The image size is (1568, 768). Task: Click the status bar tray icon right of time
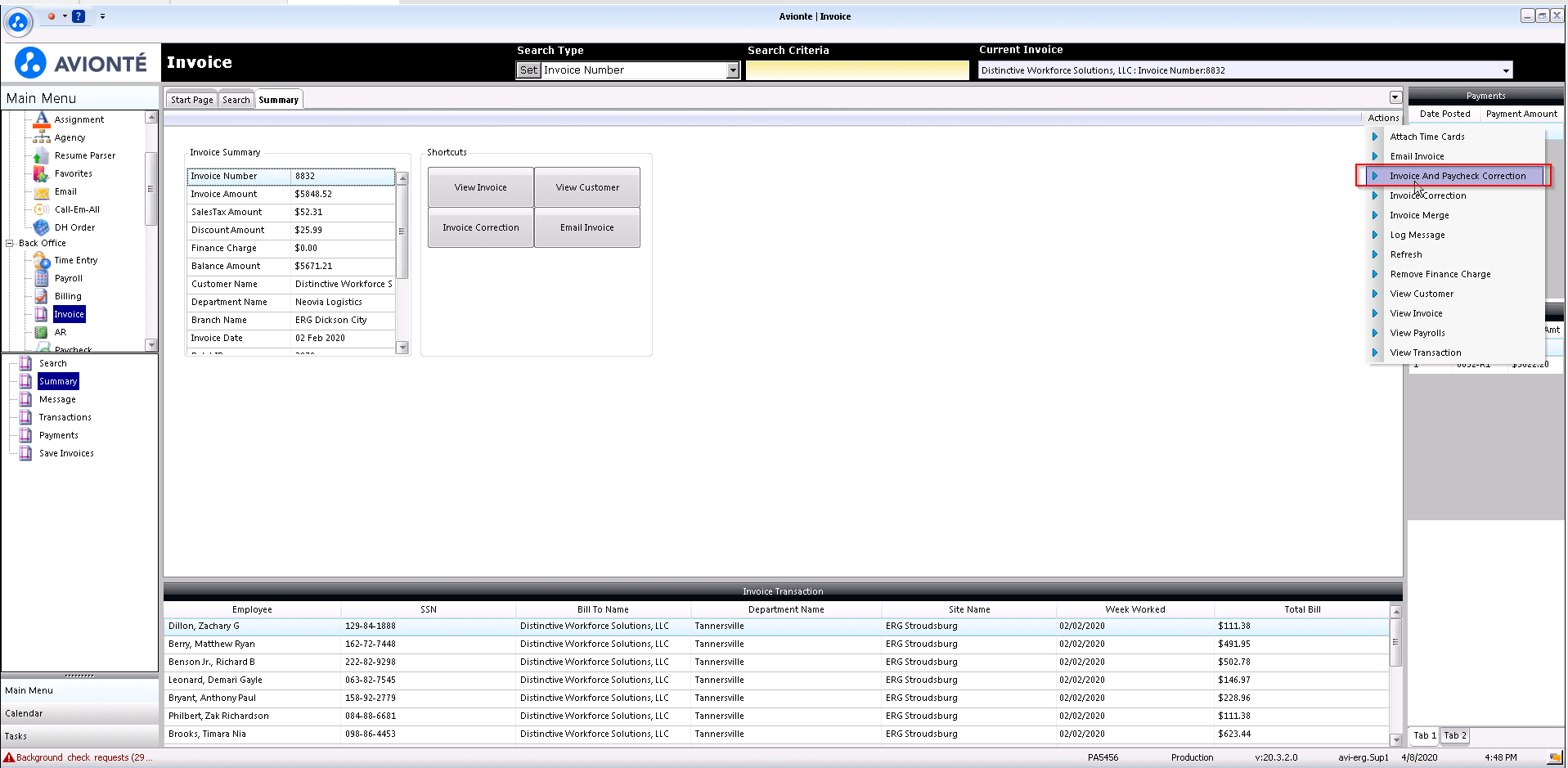[1555, 757]
